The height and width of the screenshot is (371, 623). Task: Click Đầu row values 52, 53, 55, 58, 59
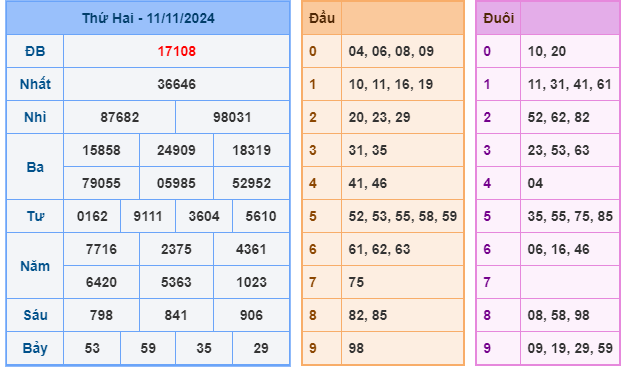[403, 216]
